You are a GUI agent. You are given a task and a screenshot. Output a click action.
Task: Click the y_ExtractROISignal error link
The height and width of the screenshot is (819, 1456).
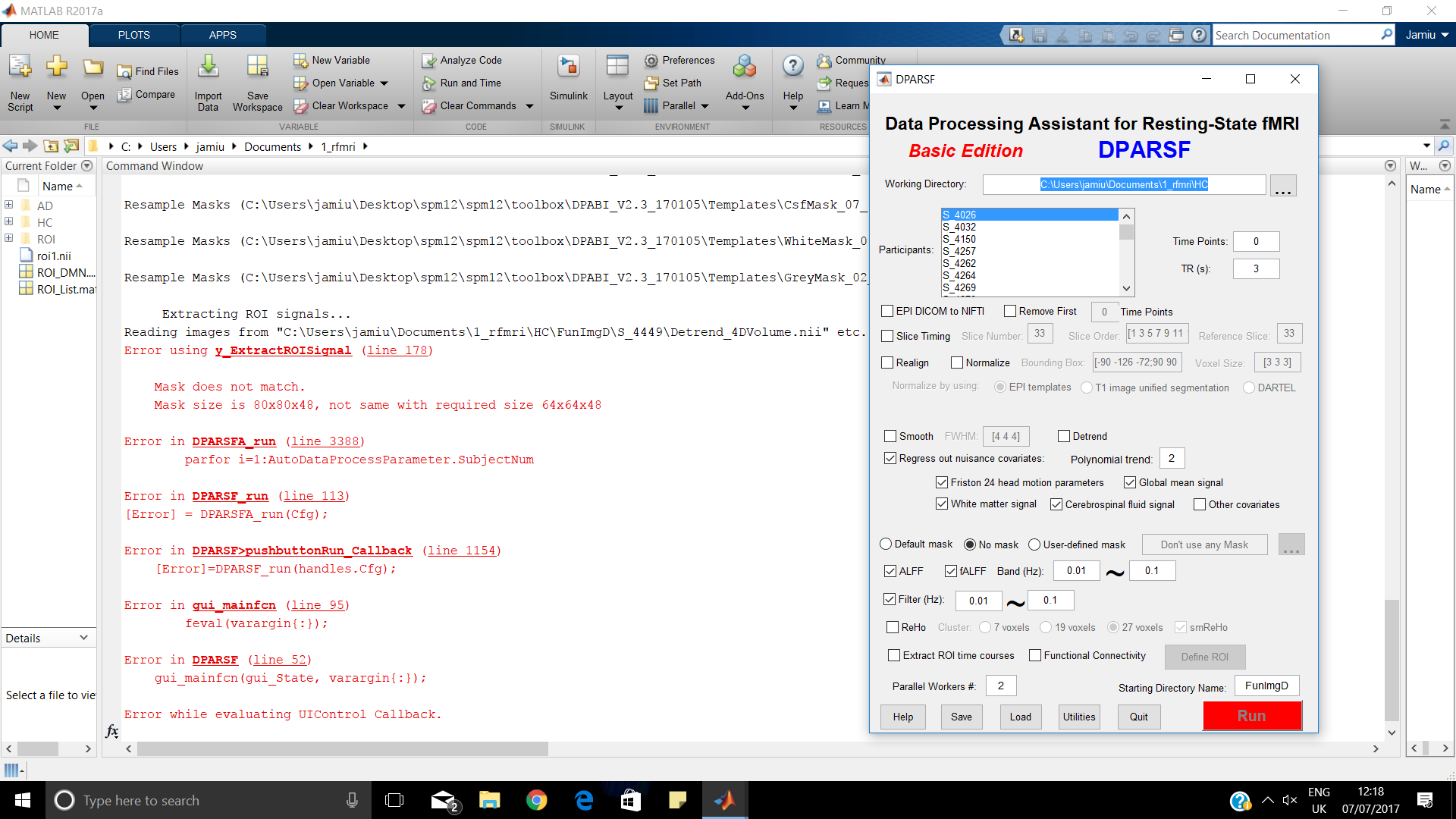[x=283, y=350]
